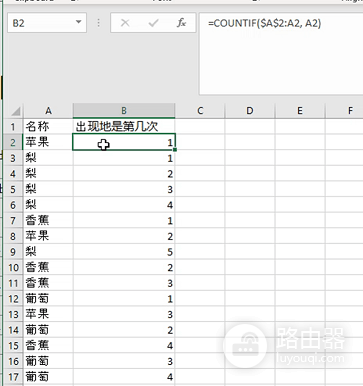Select column C header

click(x=200, y=111)
